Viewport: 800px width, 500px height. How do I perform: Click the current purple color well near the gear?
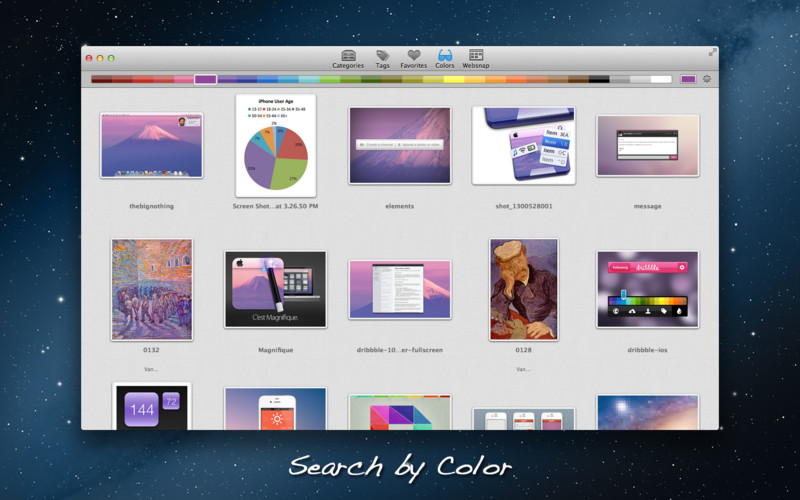pyautogui.click(x=688, y=79)
